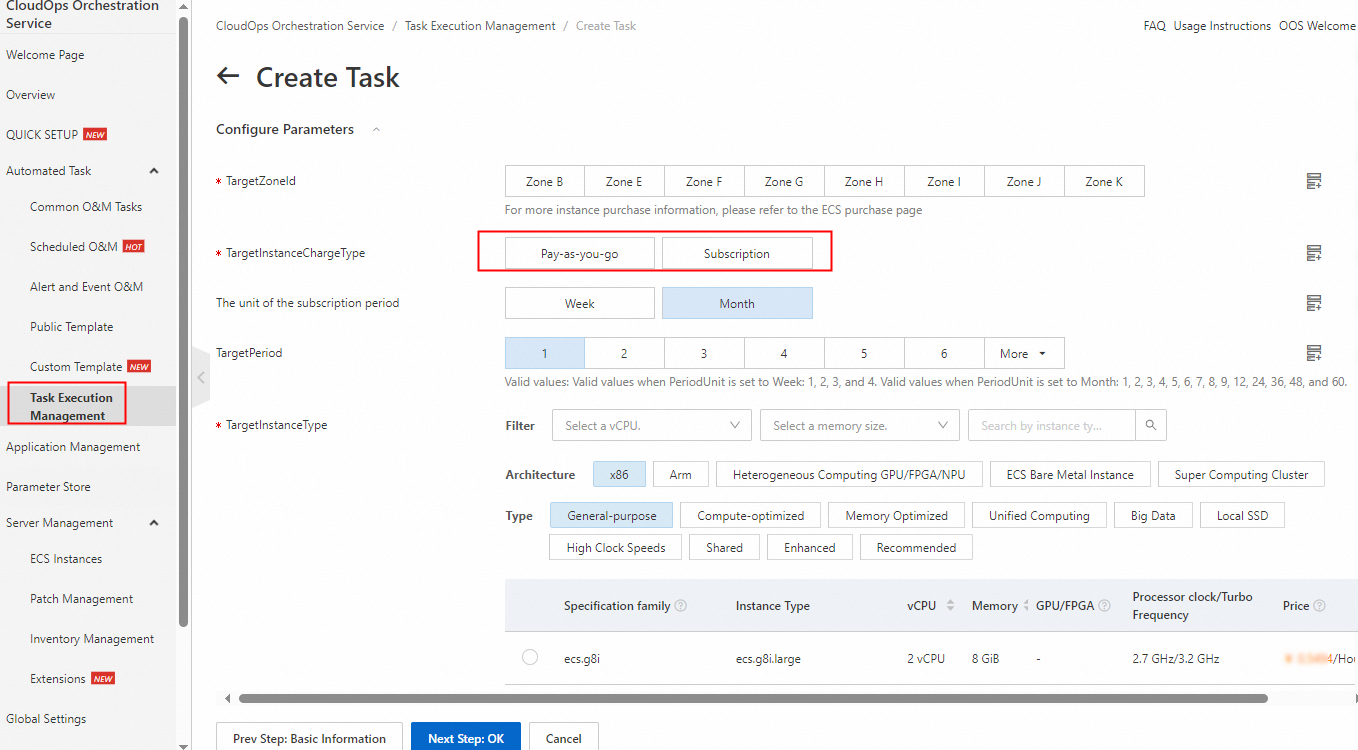Image resolution: width=1358 pixels, height=750 pixels.
Task: Click help icon next to Price column
Action: tap(1319, 606)
